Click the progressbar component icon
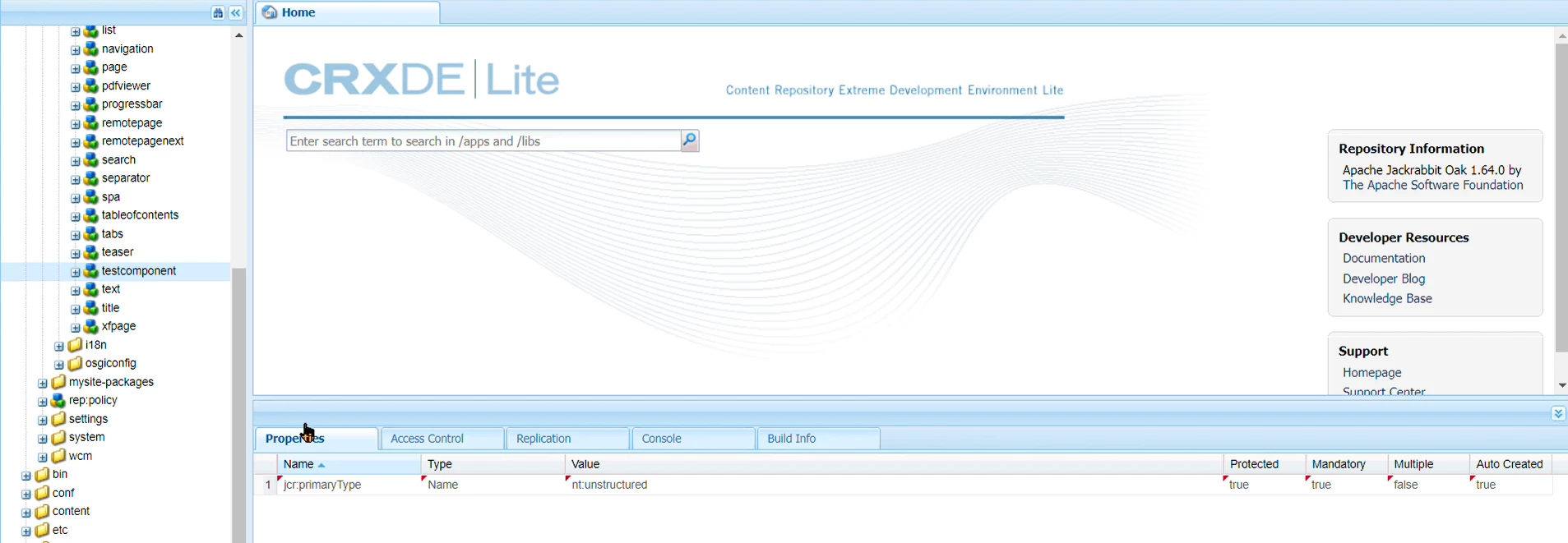1568x543 pixels. (x=91, y=104)
